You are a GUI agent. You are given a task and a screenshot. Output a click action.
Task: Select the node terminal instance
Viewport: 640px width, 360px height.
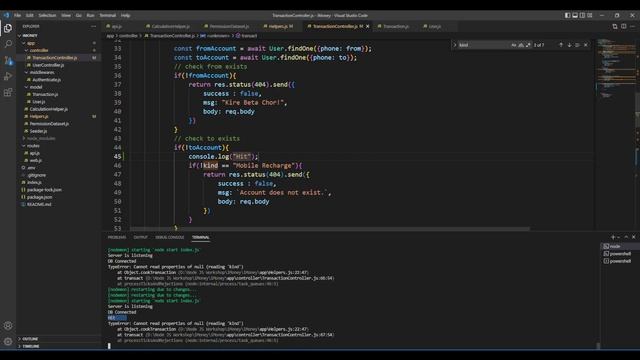[619, 246]
